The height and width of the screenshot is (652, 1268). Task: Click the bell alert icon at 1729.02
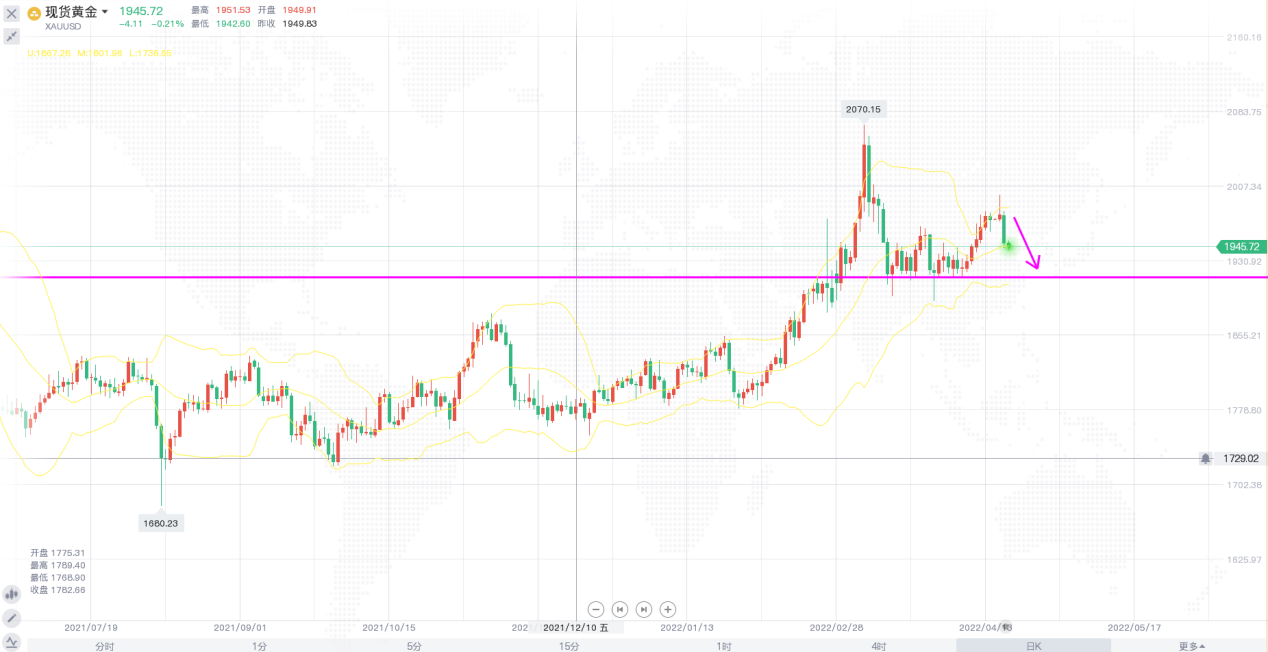pyautogui.click(x=1207, y=458)
